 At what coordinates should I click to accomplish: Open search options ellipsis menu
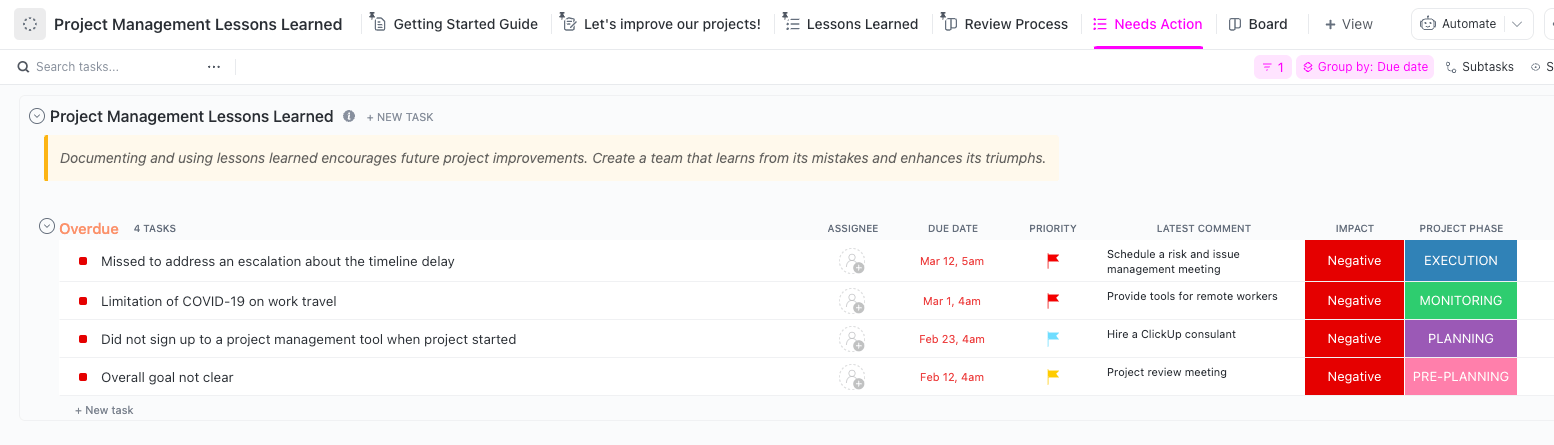[x=214, y=67]
